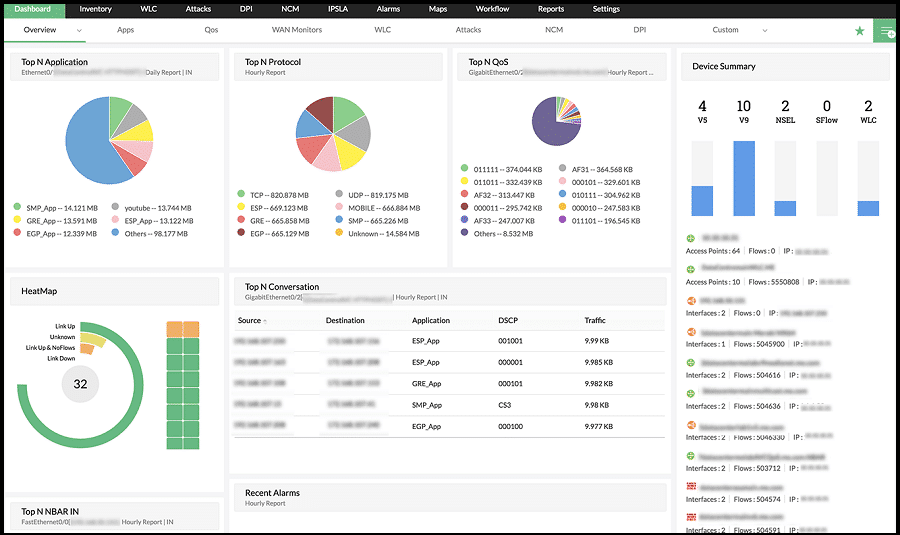Expand the Custom tab dropdown chevron
The image size is (900, 535).
point(765,31)
